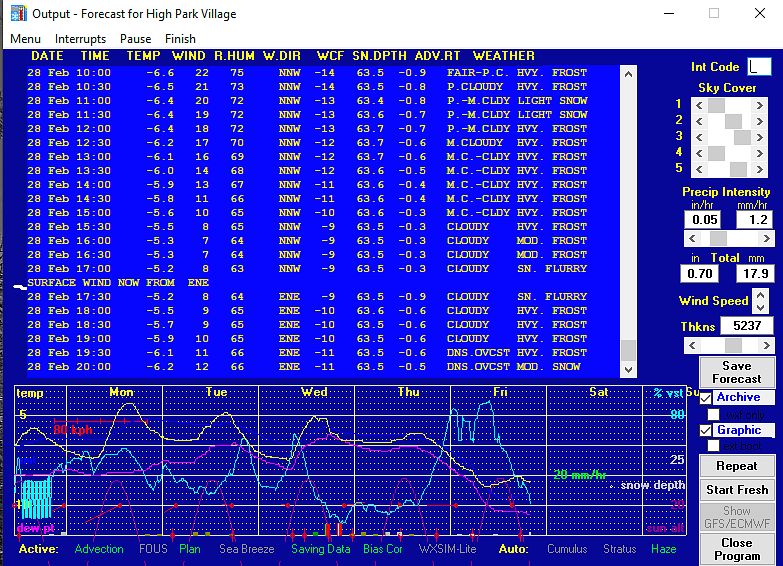Click the Repeat button
Viewport: 783px width, 566px height.
point(737,466)
